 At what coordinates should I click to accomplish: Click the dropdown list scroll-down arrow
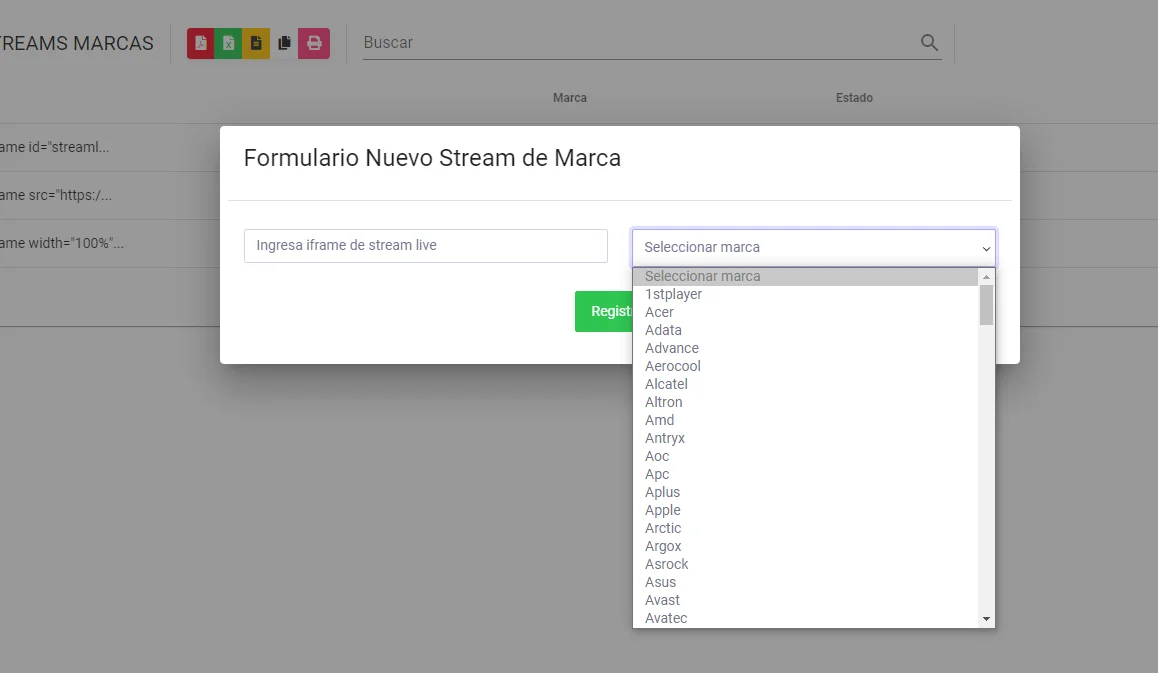coord(987,619)
